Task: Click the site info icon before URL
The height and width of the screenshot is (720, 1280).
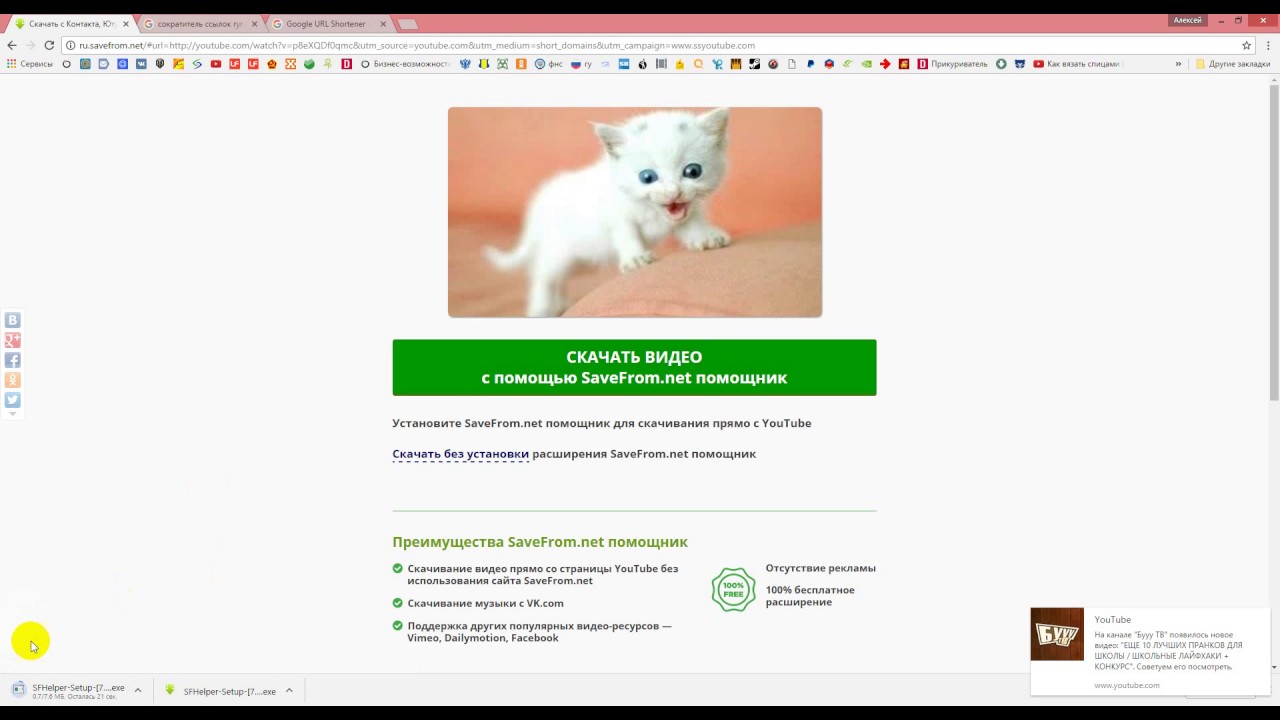Action: (x=71, y=45)
